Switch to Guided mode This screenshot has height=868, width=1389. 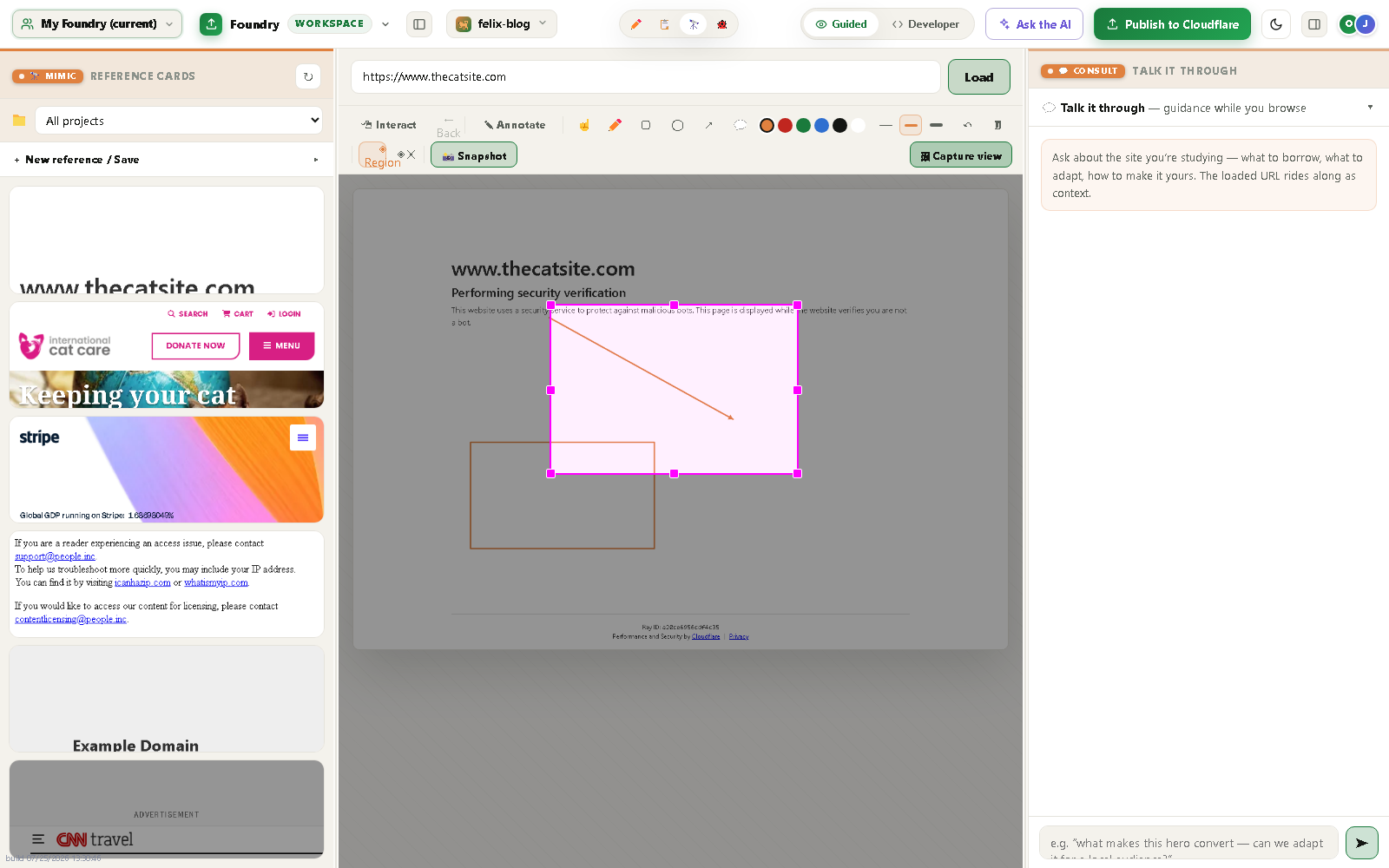pyautogui.click(x=841, y=24)
